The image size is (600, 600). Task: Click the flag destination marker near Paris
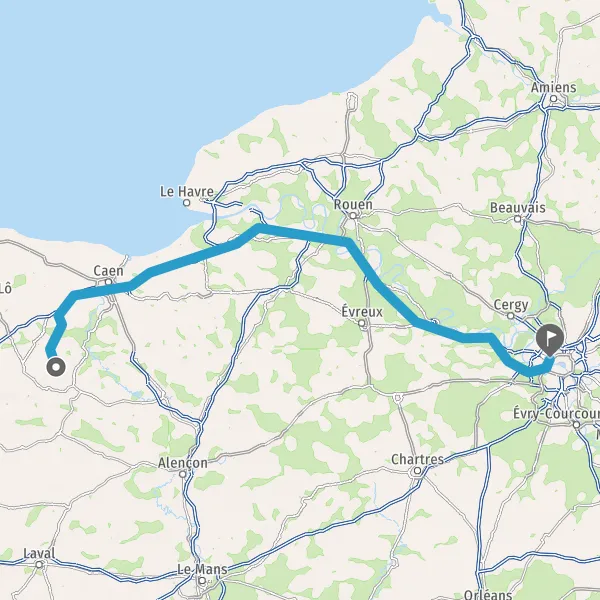coord(550,340)
